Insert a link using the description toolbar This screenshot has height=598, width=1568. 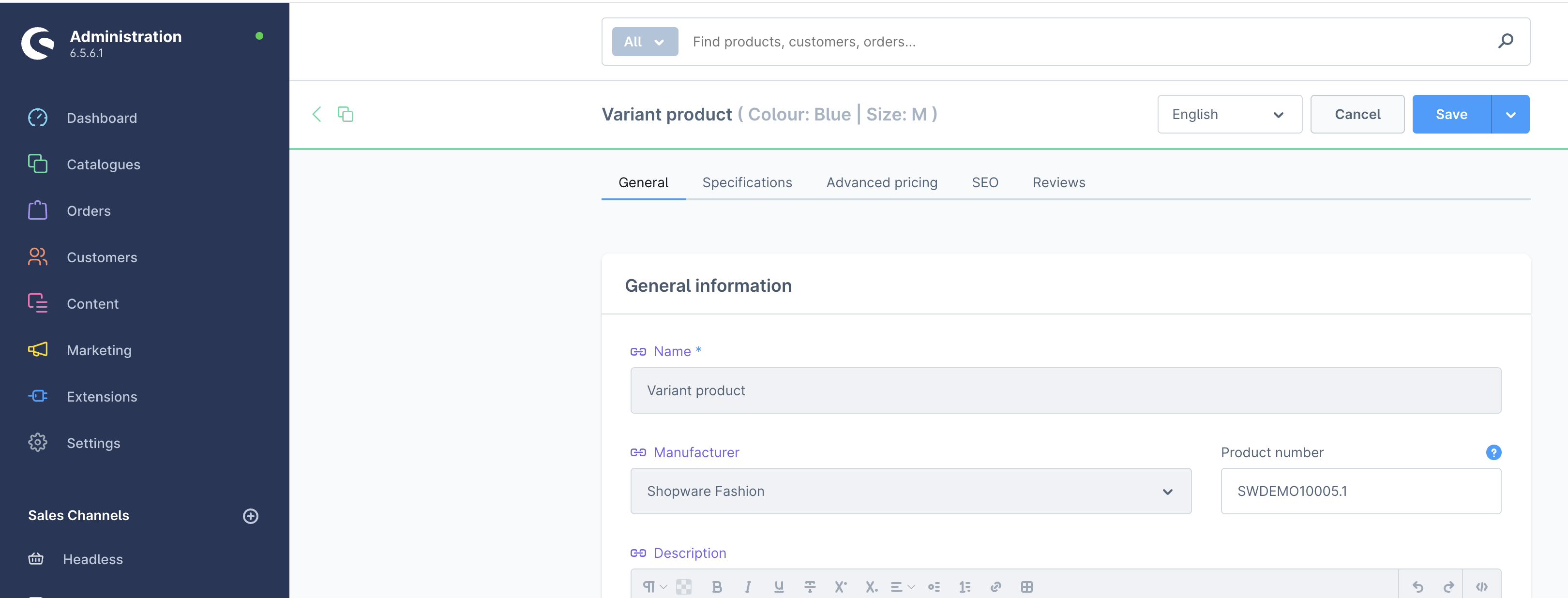(x=996, y=586)
